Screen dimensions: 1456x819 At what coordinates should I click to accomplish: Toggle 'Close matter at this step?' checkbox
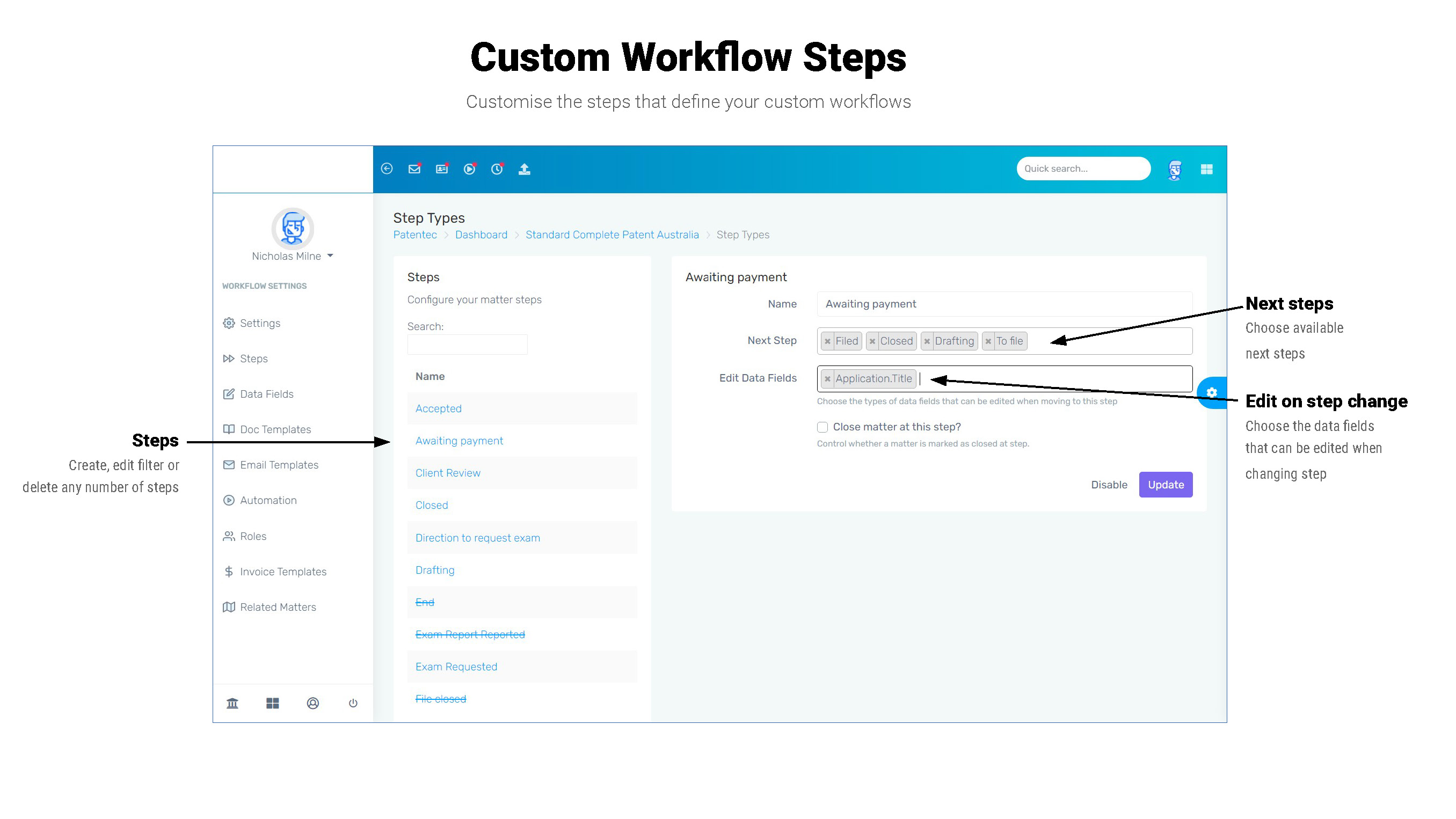point(822,427)
